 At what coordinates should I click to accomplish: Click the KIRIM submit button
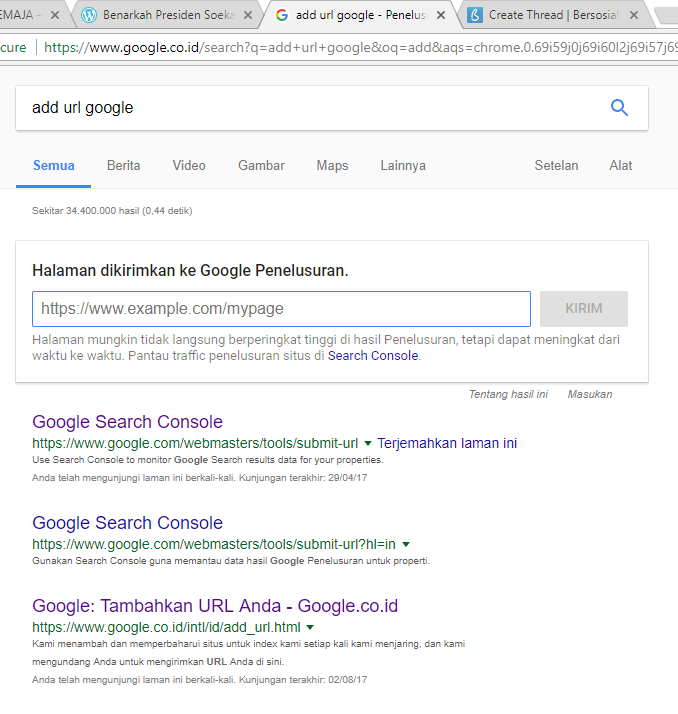click(x=584, y=309)
